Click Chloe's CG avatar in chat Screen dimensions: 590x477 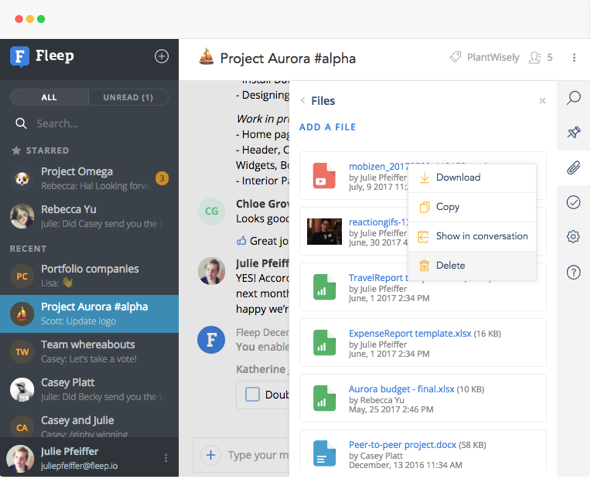coord(211,211)
